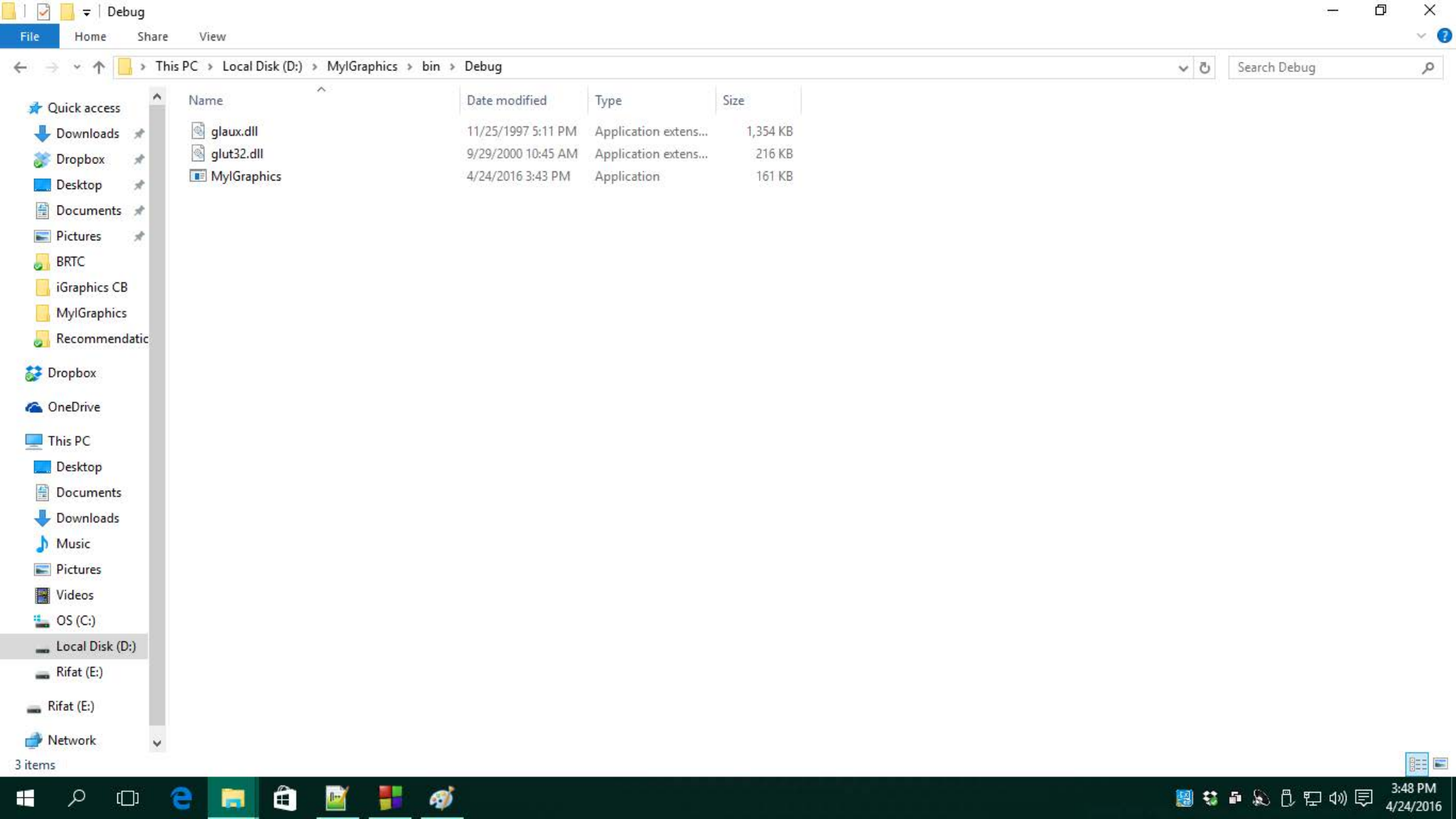Open Microsoft Edge from the taskbar

tap(181, 798)
